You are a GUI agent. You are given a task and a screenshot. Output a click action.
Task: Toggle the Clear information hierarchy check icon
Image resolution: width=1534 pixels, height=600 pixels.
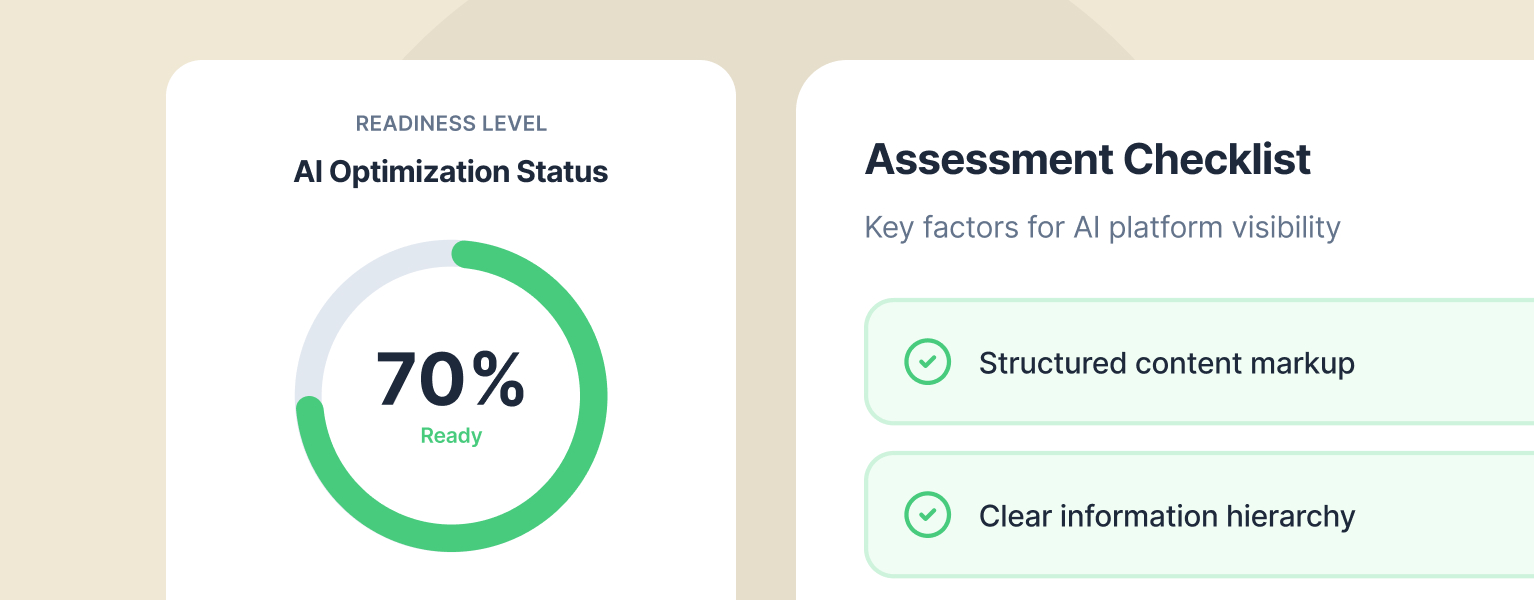pyautogui.click(x=927, y=515)
